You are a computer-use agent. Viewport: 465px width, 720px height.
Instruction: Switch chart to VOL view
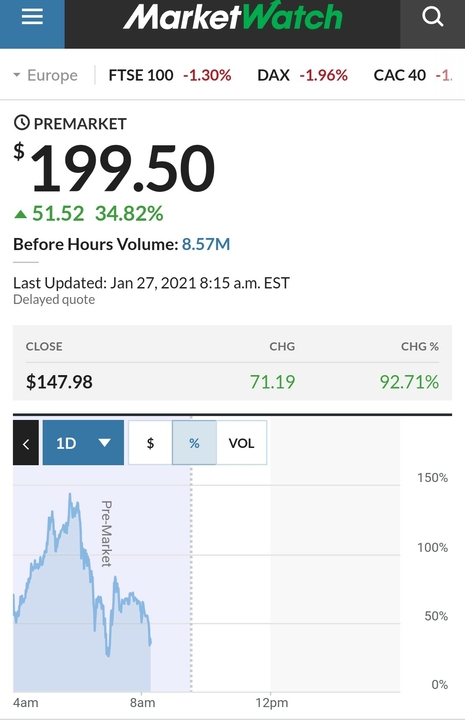(241, 443)
